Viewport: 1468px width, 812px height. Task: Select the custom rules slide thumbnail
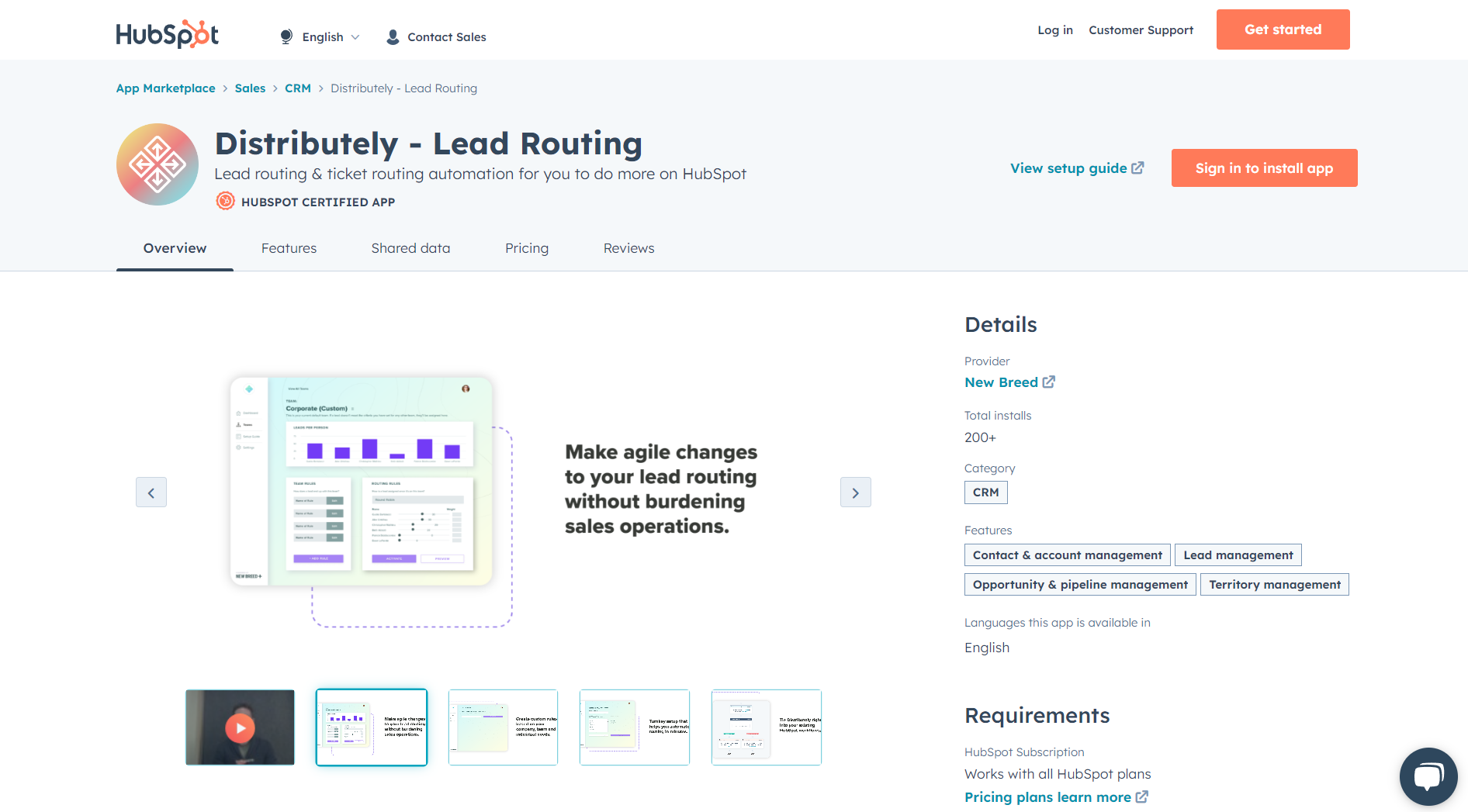(503, 727)
